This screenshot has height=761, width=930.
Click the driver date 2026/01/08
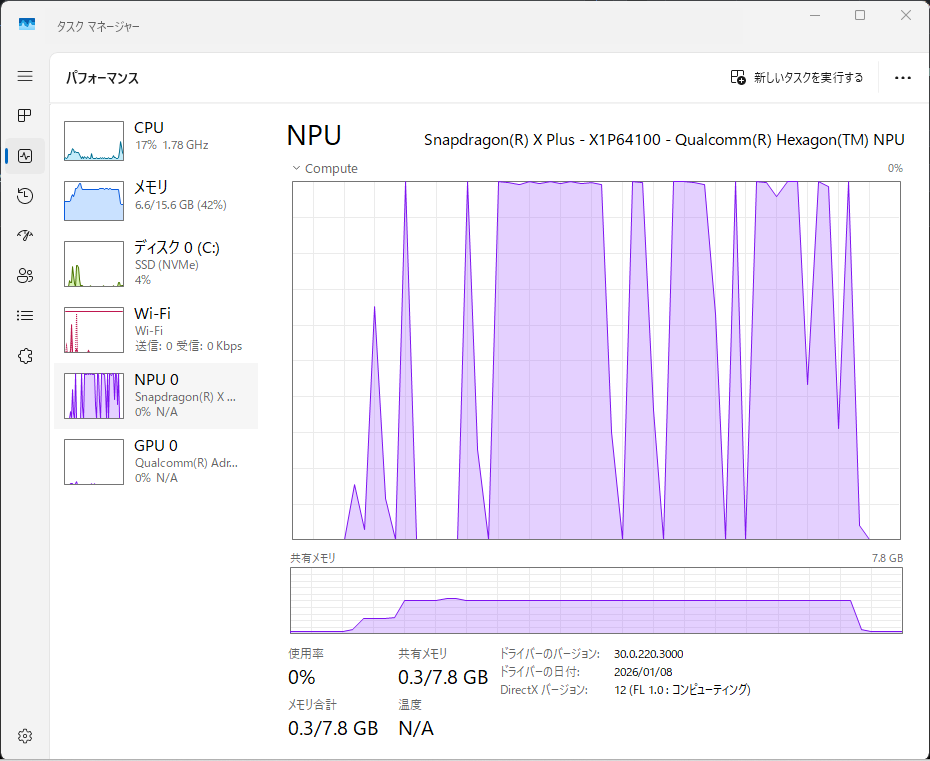[x=643, y=672]
